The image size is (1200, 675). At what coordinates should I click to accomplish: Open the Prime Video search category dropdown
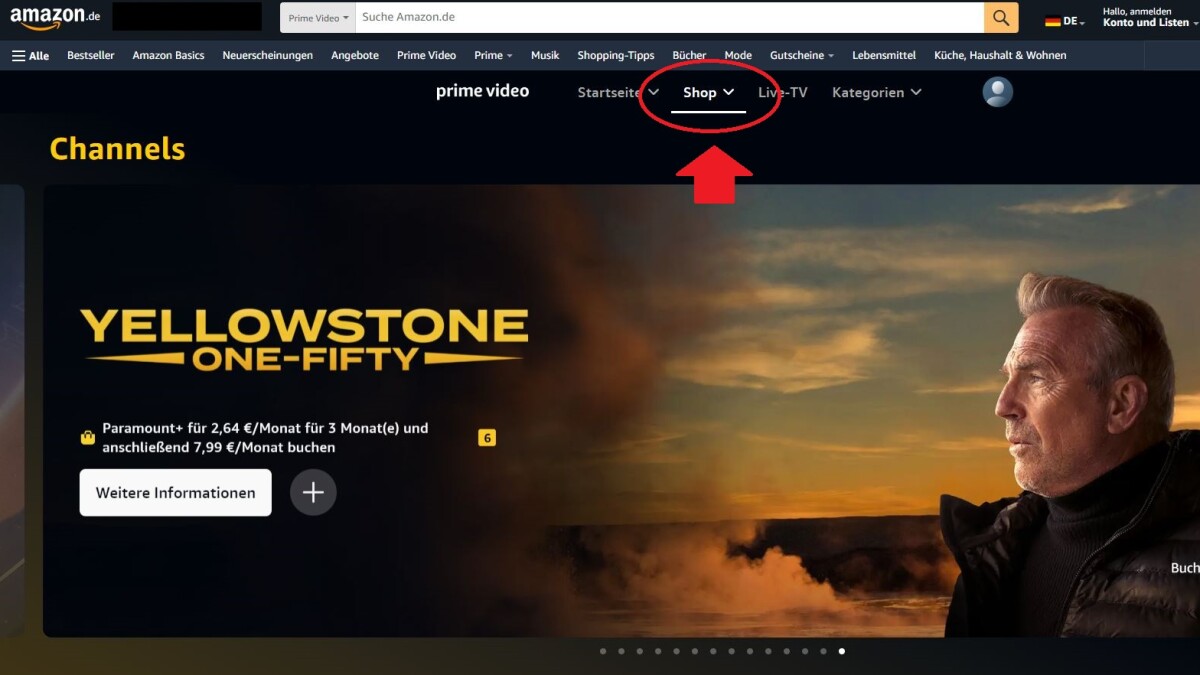[319, 17]
